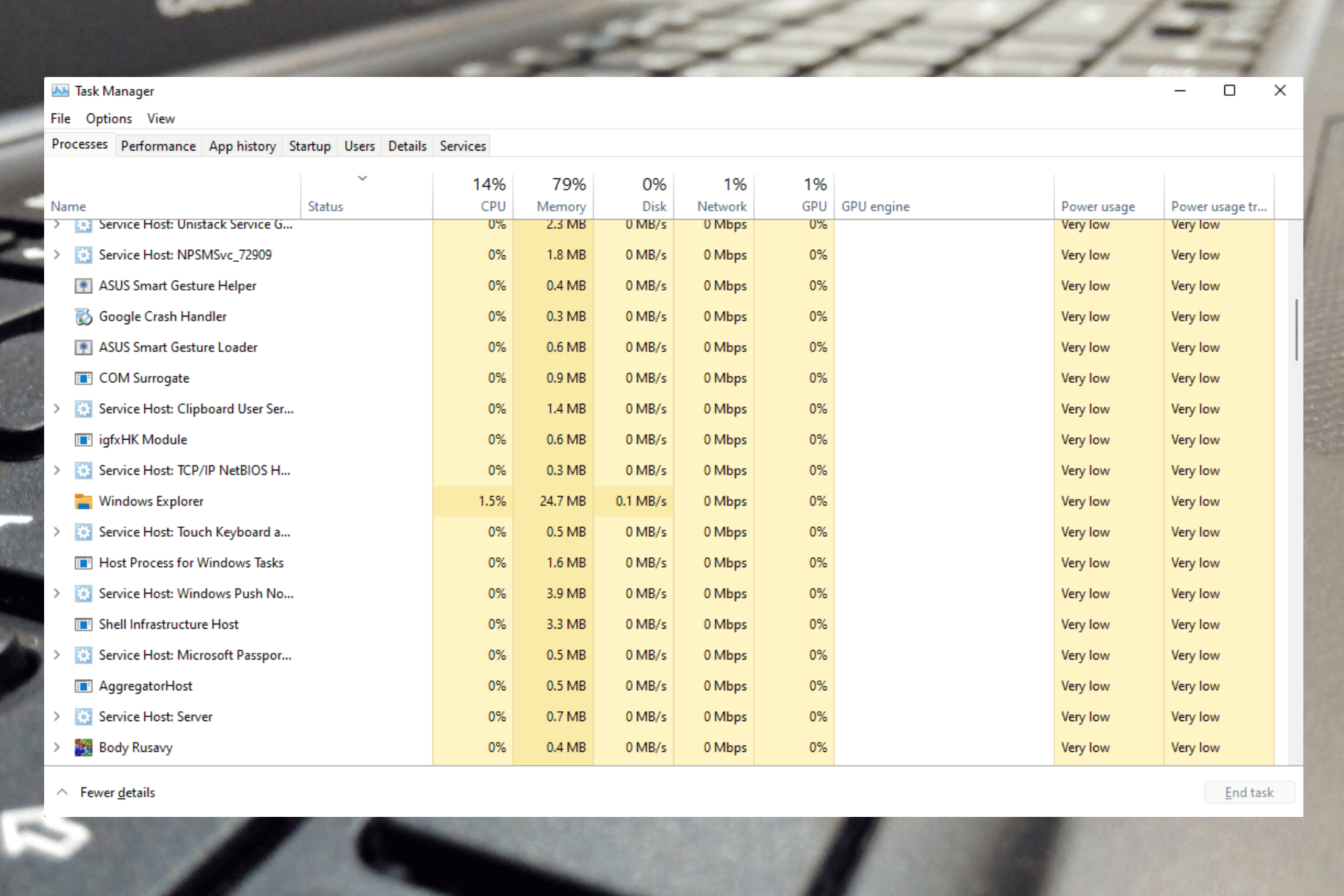Expand the Service Host: Clipboard User Ser...
1344x896 pixels.
pos(58,408)
